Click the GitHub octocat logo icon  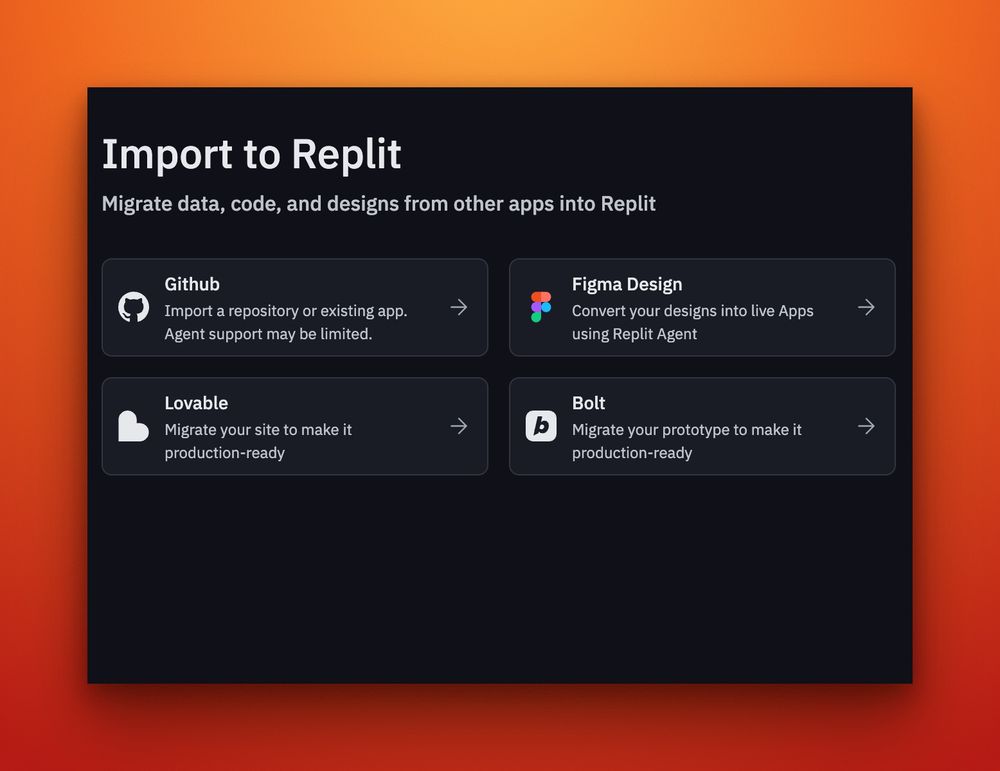(133, 307)
